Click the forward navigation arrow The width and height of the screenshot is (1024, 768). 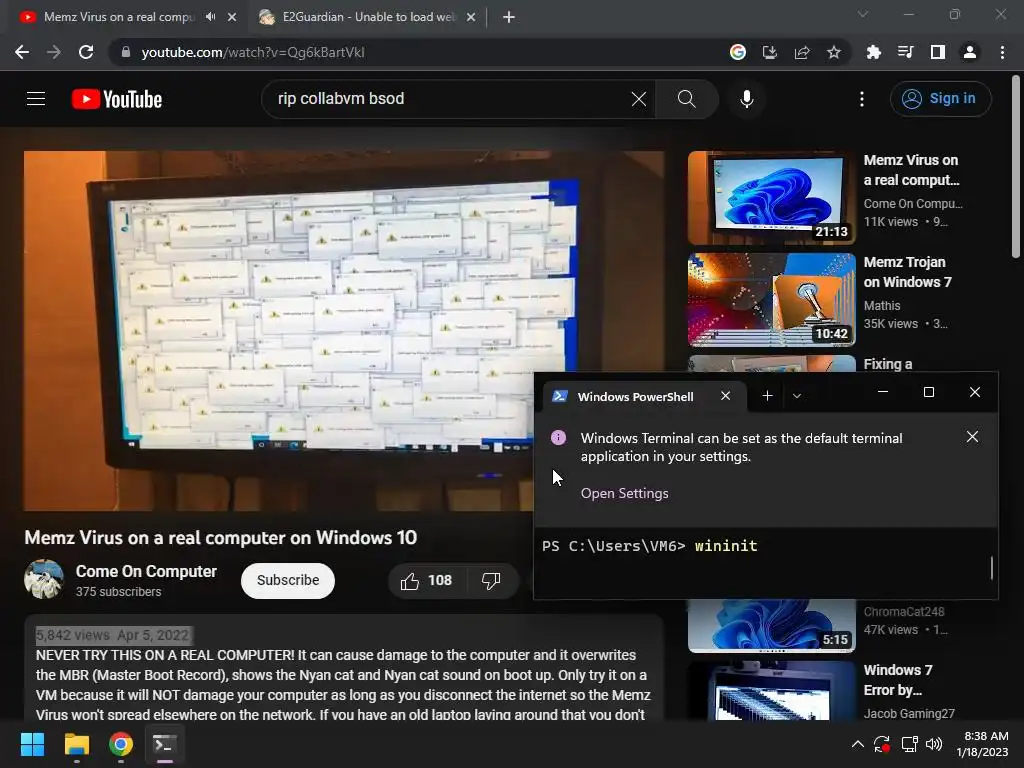54,52
